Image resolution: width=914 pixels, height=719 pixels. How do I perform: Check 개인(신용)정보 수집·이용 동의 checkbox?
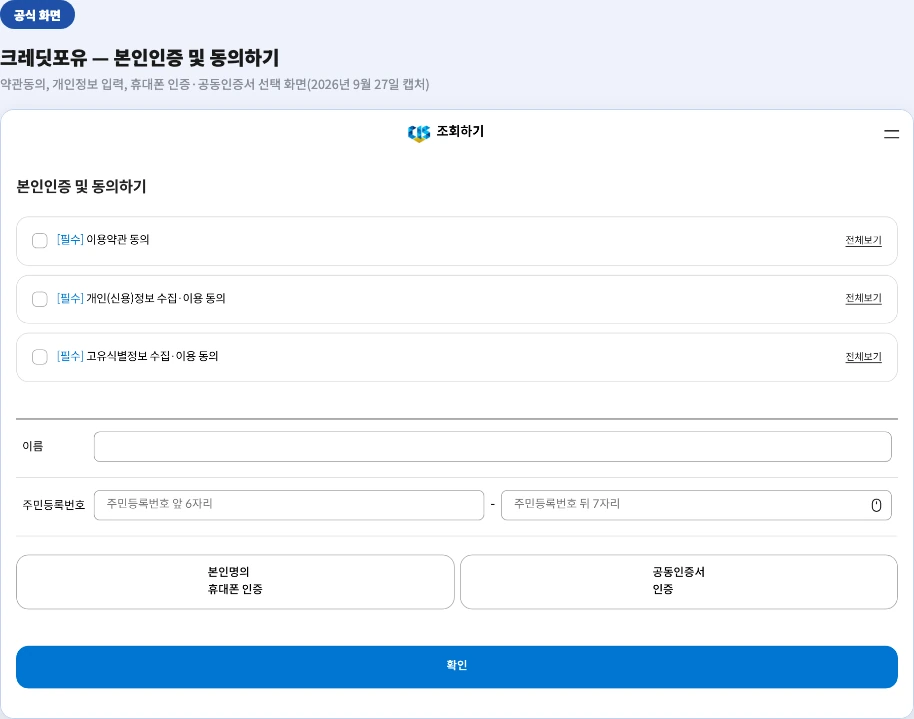click(x=40, y=299)
